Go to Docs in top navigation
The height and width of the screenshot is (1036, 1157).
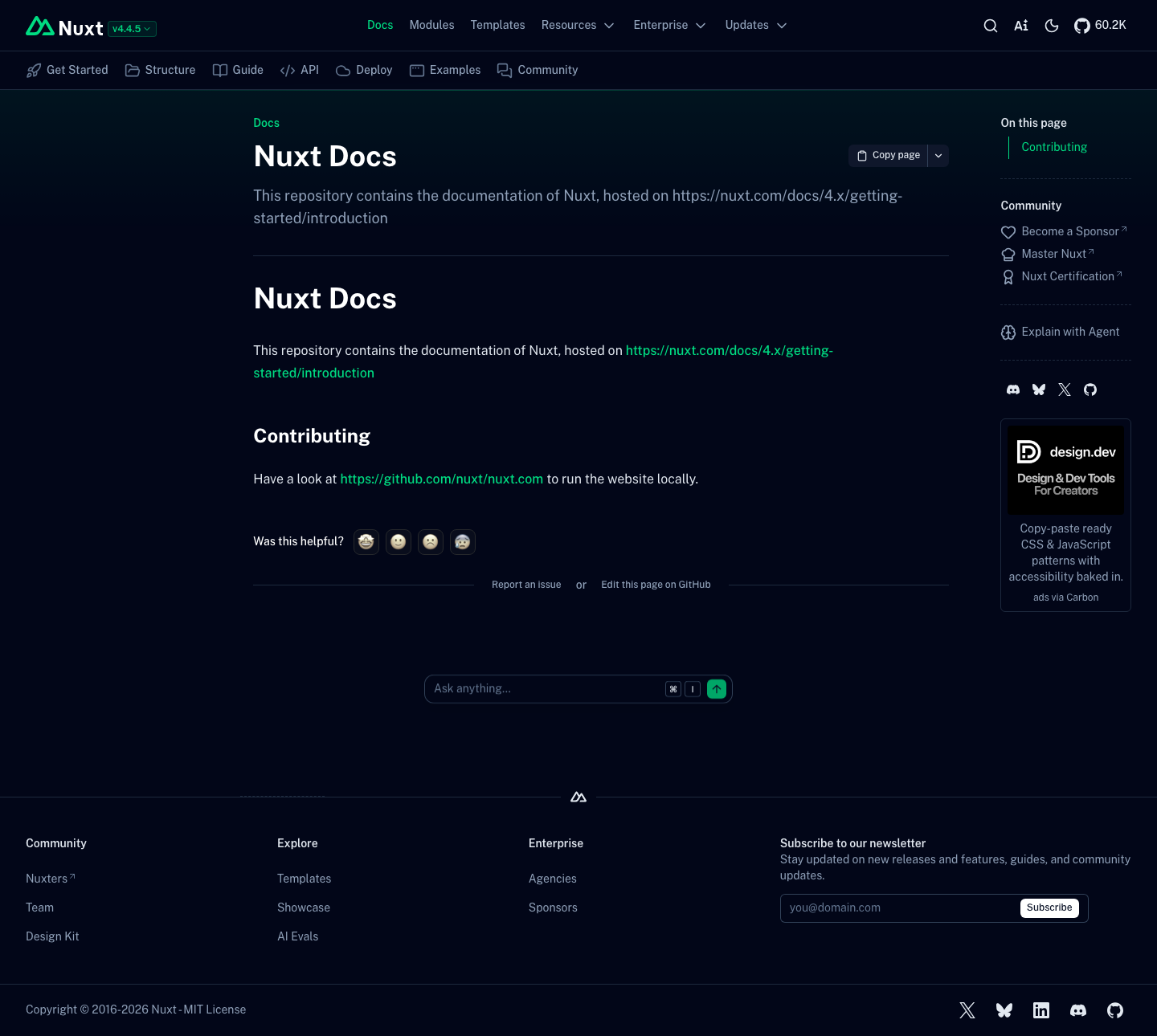coord(380,25)
